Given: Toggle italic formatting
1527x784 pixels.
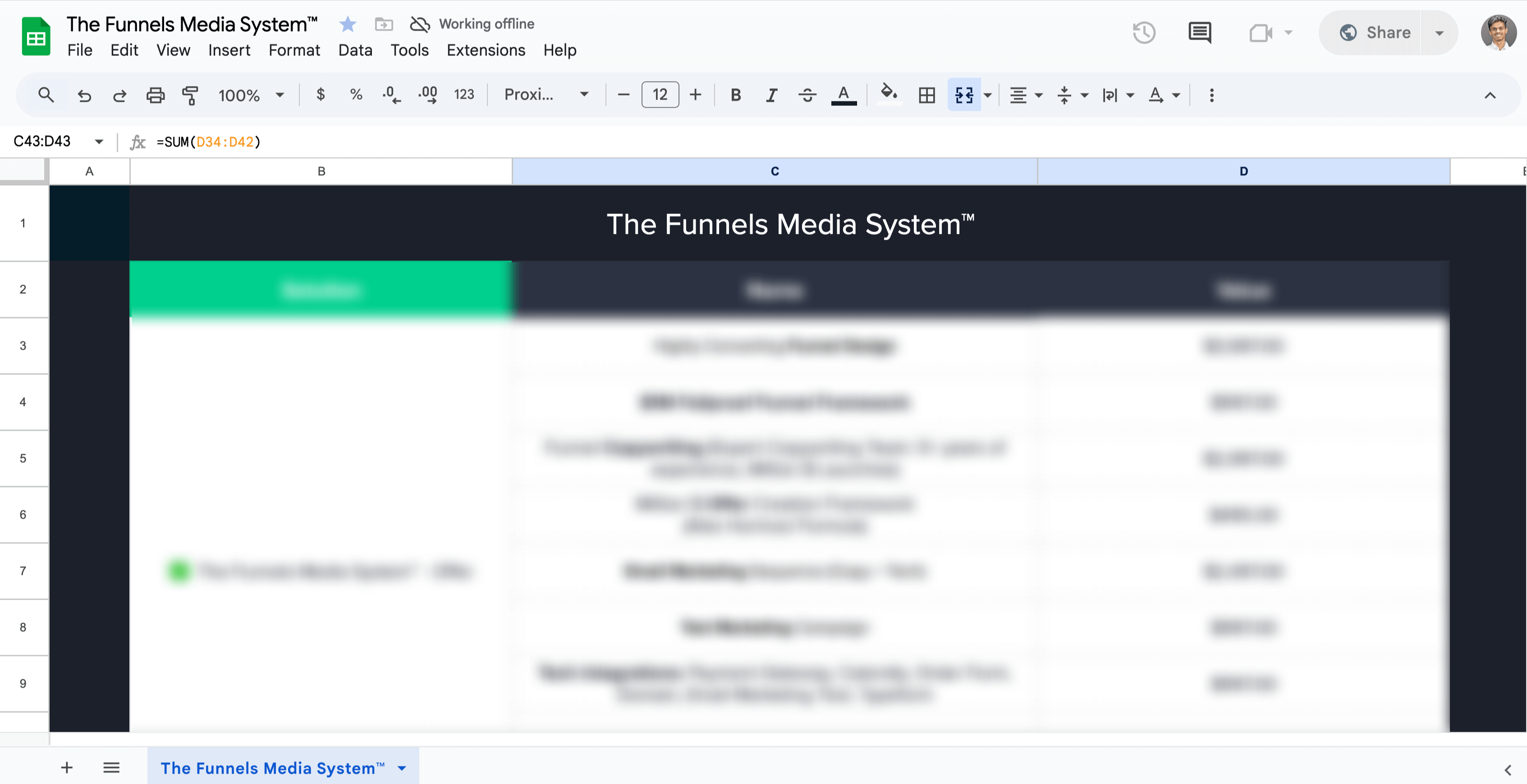Looking at the screenshot, I should pos(771,95).
